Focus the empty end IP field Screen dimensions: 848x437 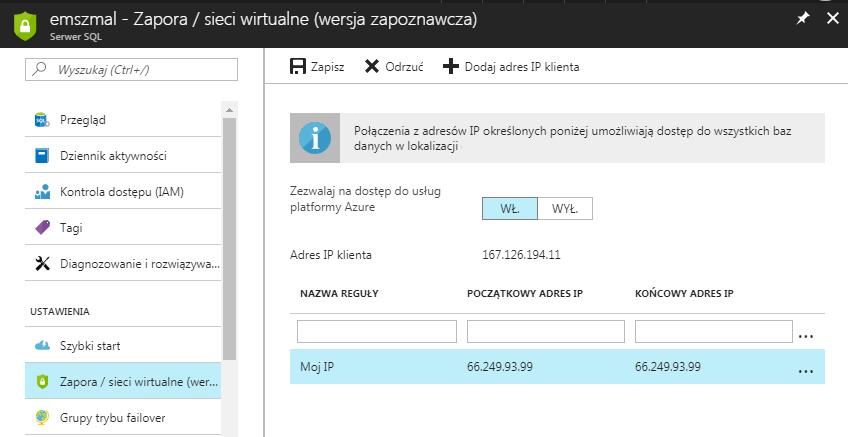tap(714, 332)
